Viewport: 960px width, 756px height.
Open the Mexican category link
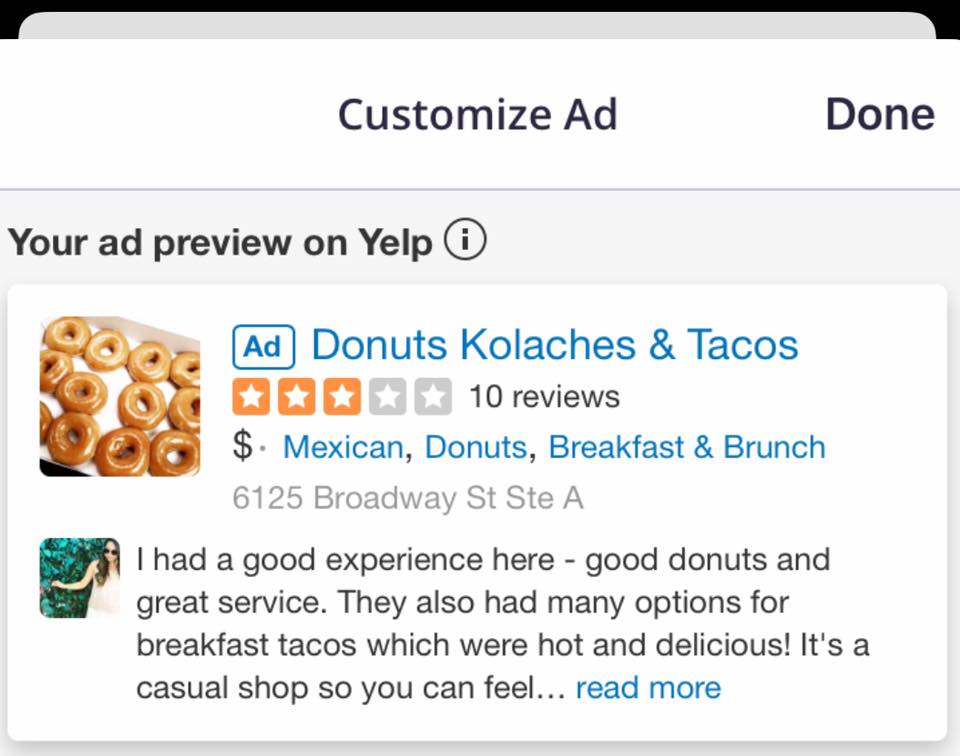[343, 447]
